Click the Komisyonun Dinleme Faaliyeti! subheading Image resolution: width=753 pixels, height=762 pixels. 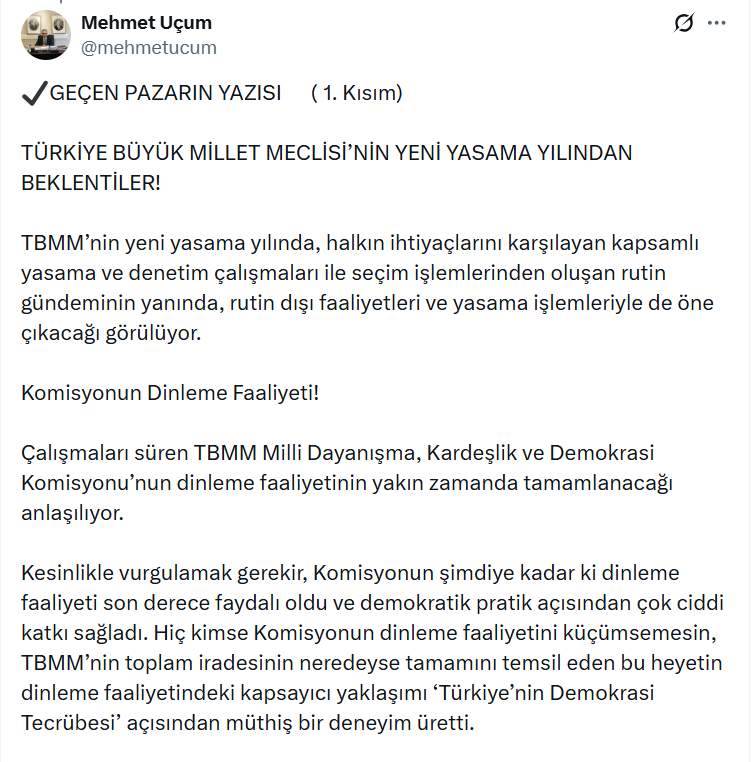pyautogui.click(x=170, y=391)
